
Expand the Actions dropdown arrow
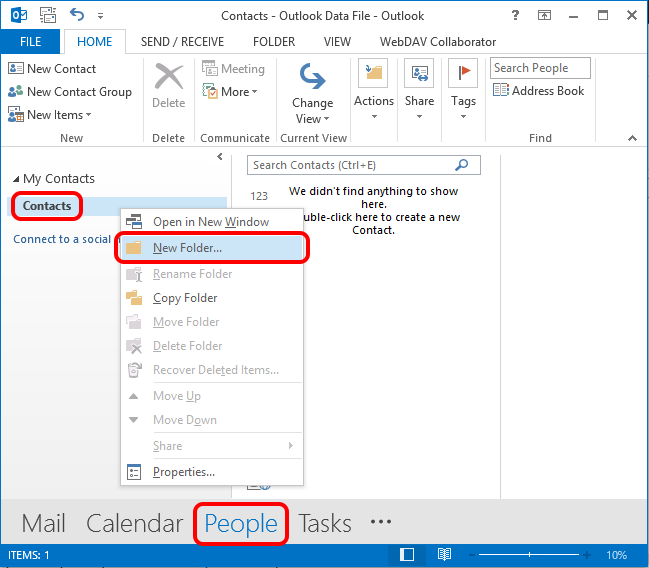(x=374, y=117)
